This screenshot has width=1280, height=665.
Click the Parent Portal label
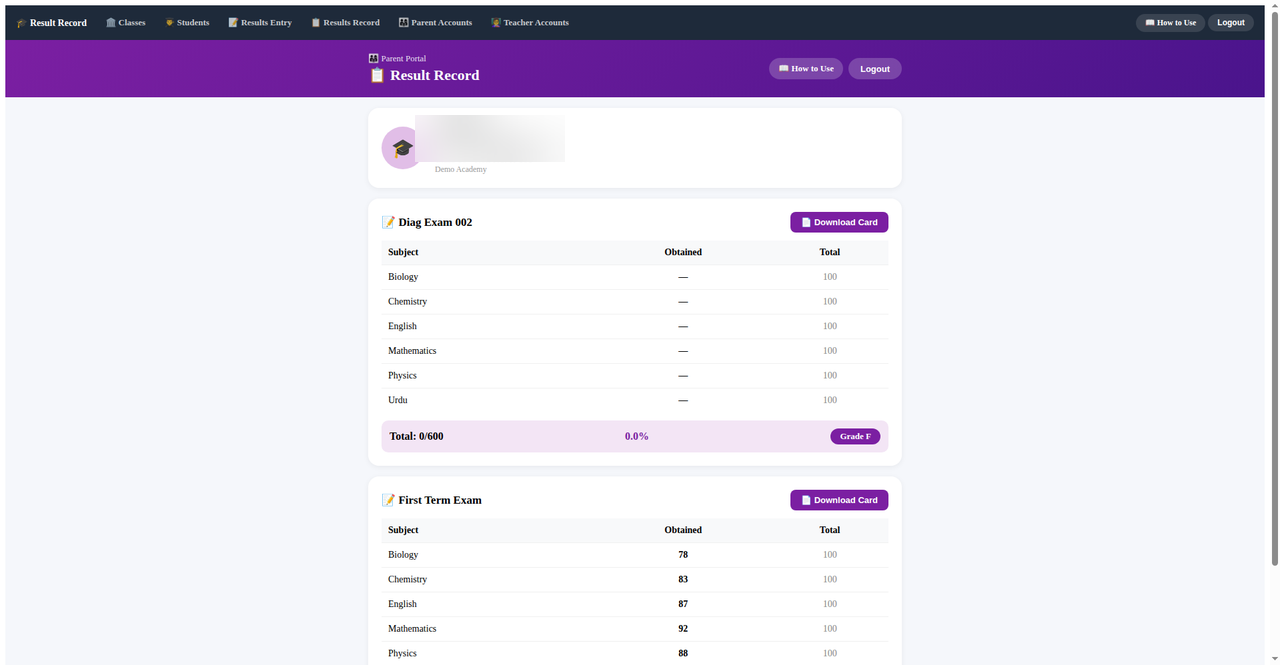(403, 59)
